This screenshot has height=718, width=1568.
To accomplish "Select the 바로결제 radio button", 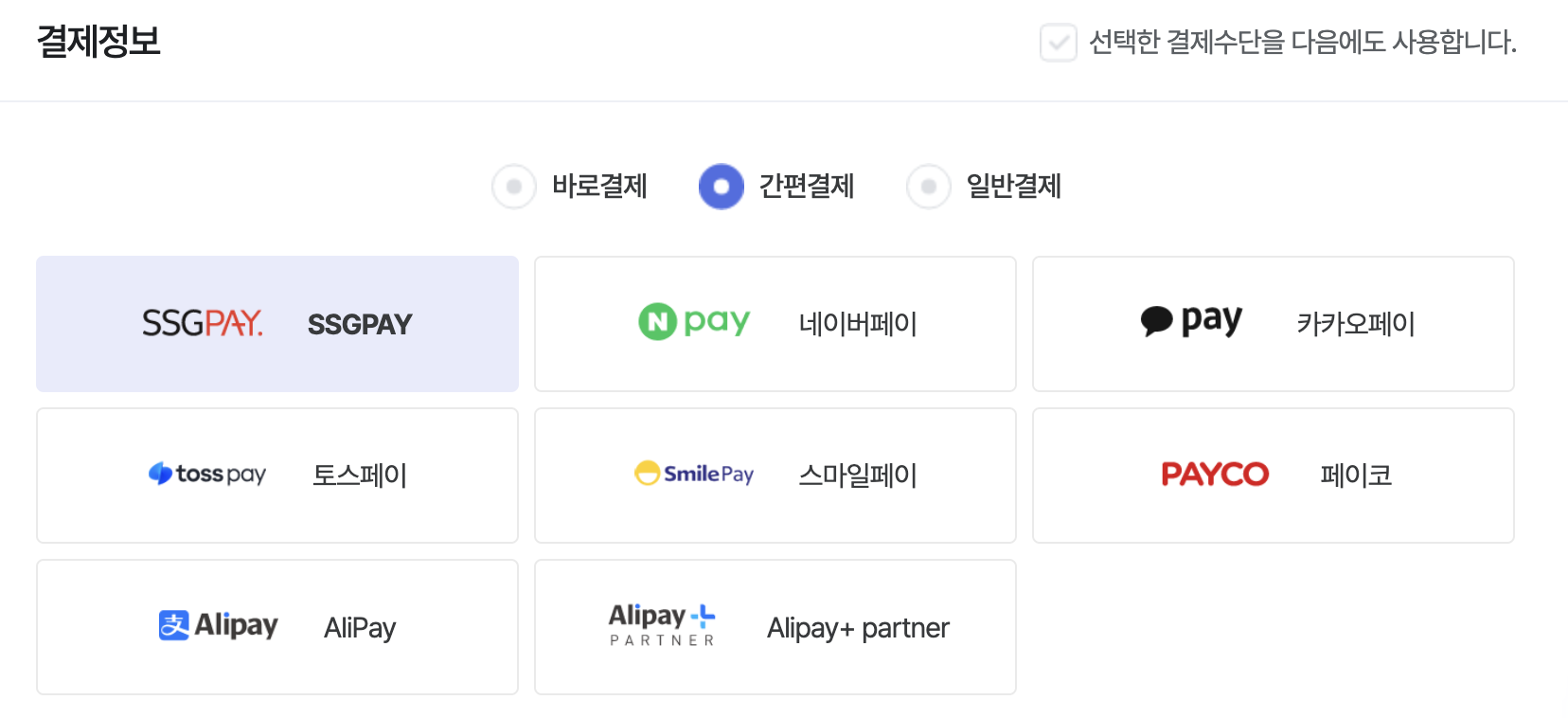I will click(x=514, y=187).
